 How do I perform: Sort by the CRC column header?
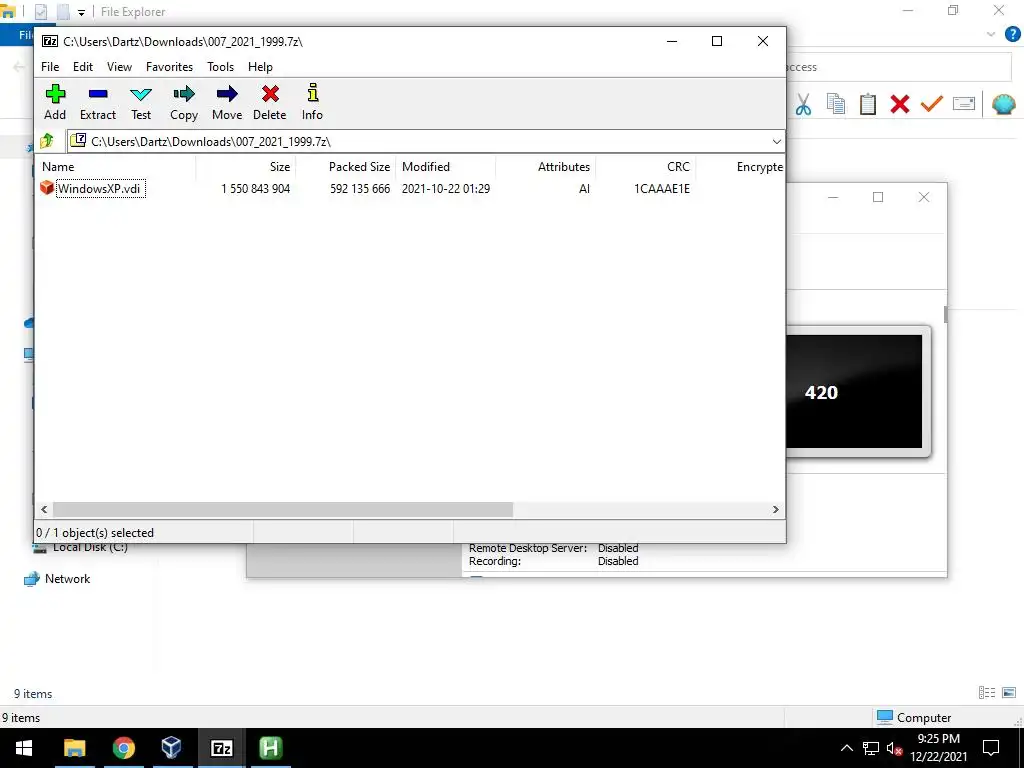tap(645, 167)
